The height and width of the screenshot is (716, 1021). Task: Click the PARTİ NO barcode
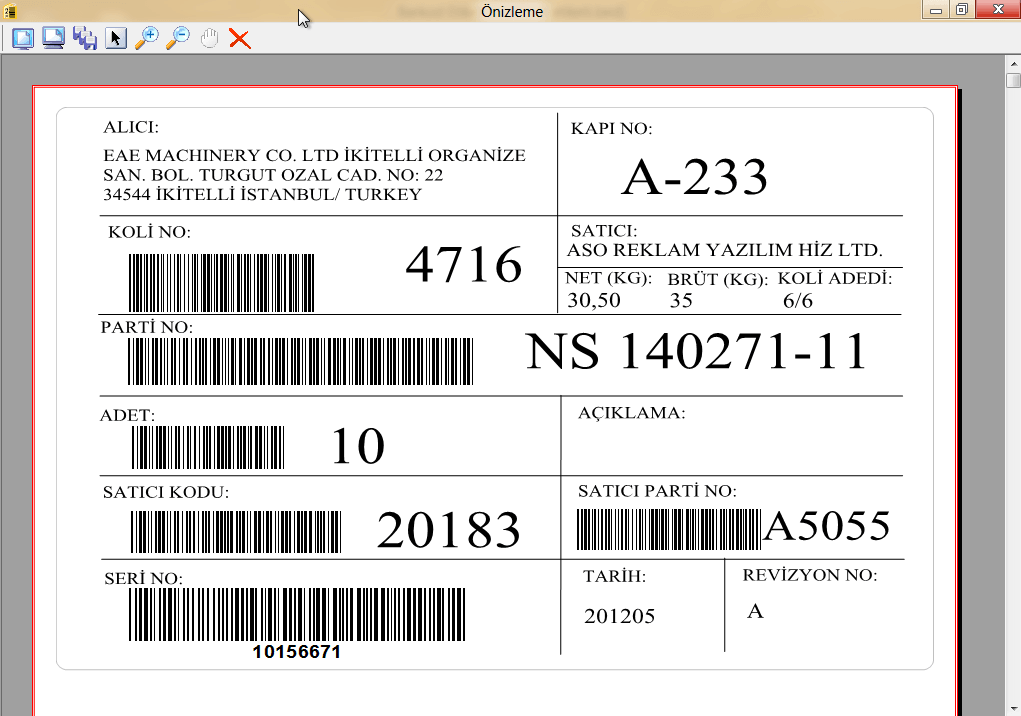300,361
